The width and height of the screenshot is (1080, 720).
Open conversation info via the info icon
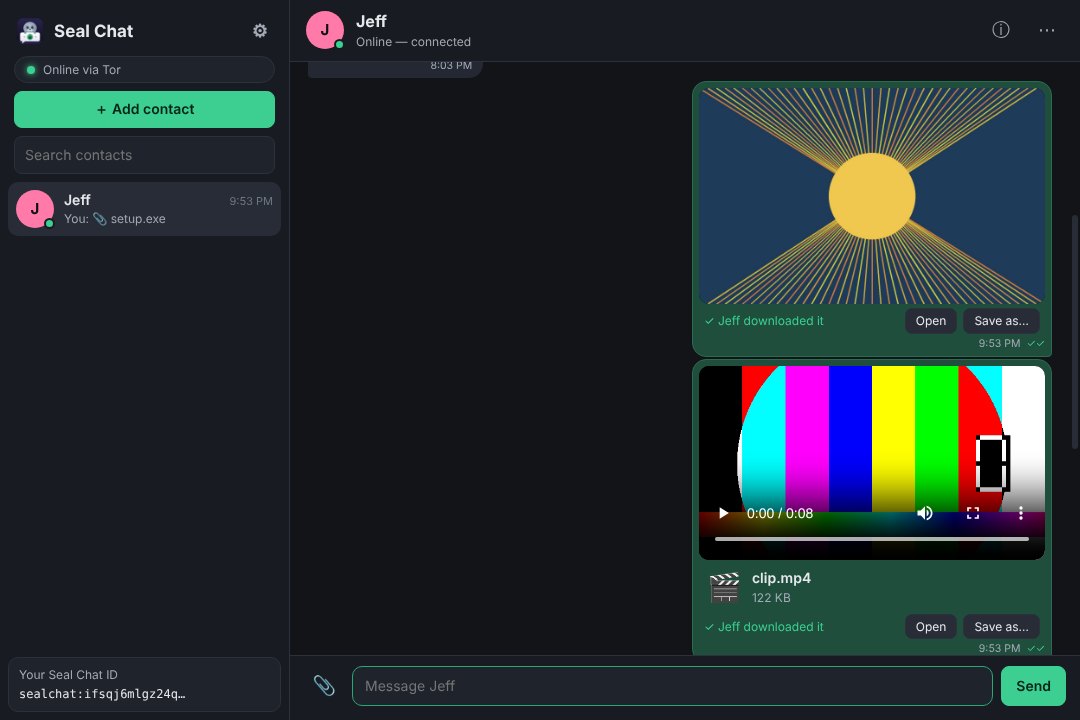click(x=1000, y=30)
